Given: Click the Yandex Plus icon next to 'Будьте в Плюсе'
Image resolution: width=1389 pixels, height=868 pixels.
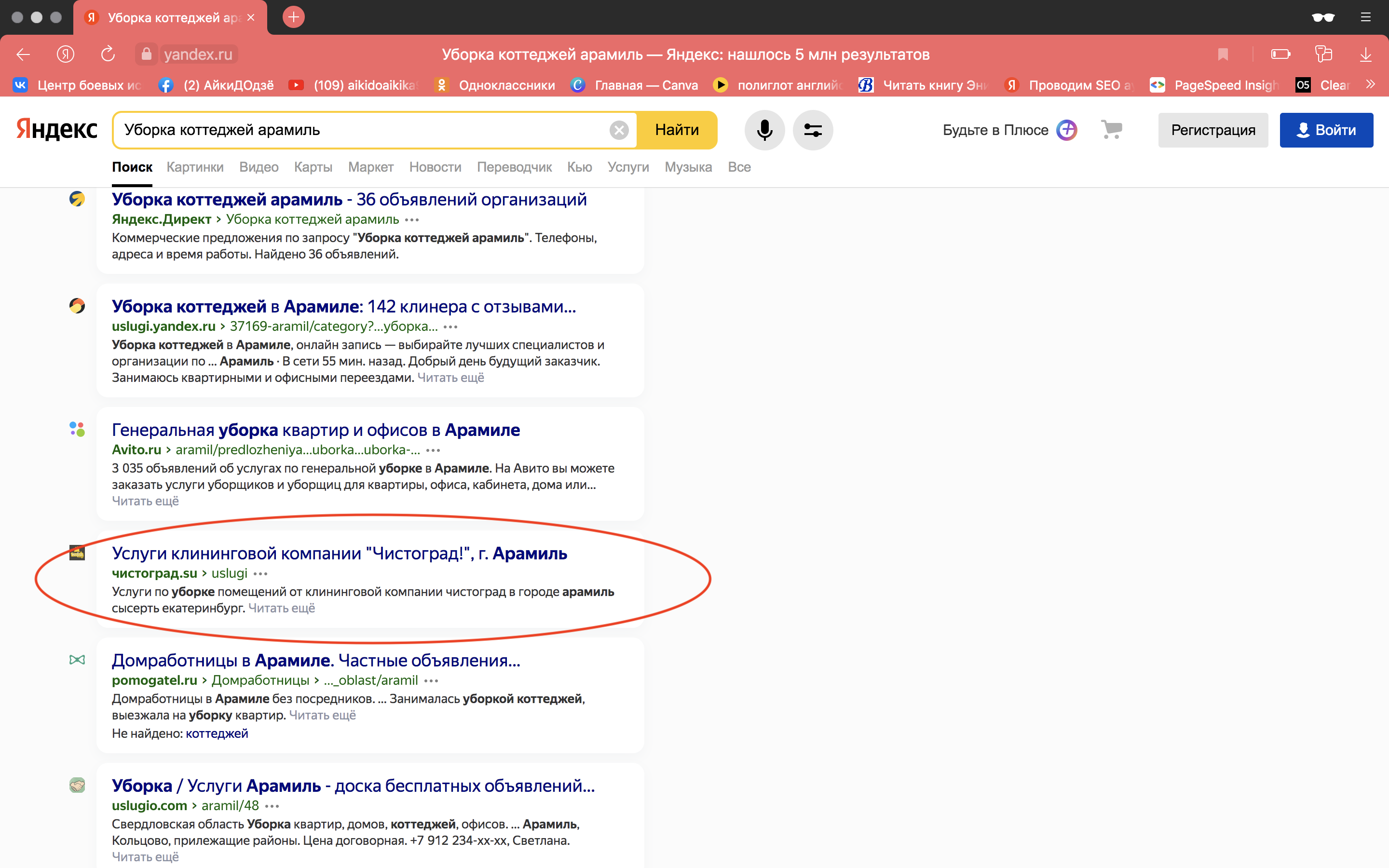Looking at the screenshot, I should point(1066,130).
